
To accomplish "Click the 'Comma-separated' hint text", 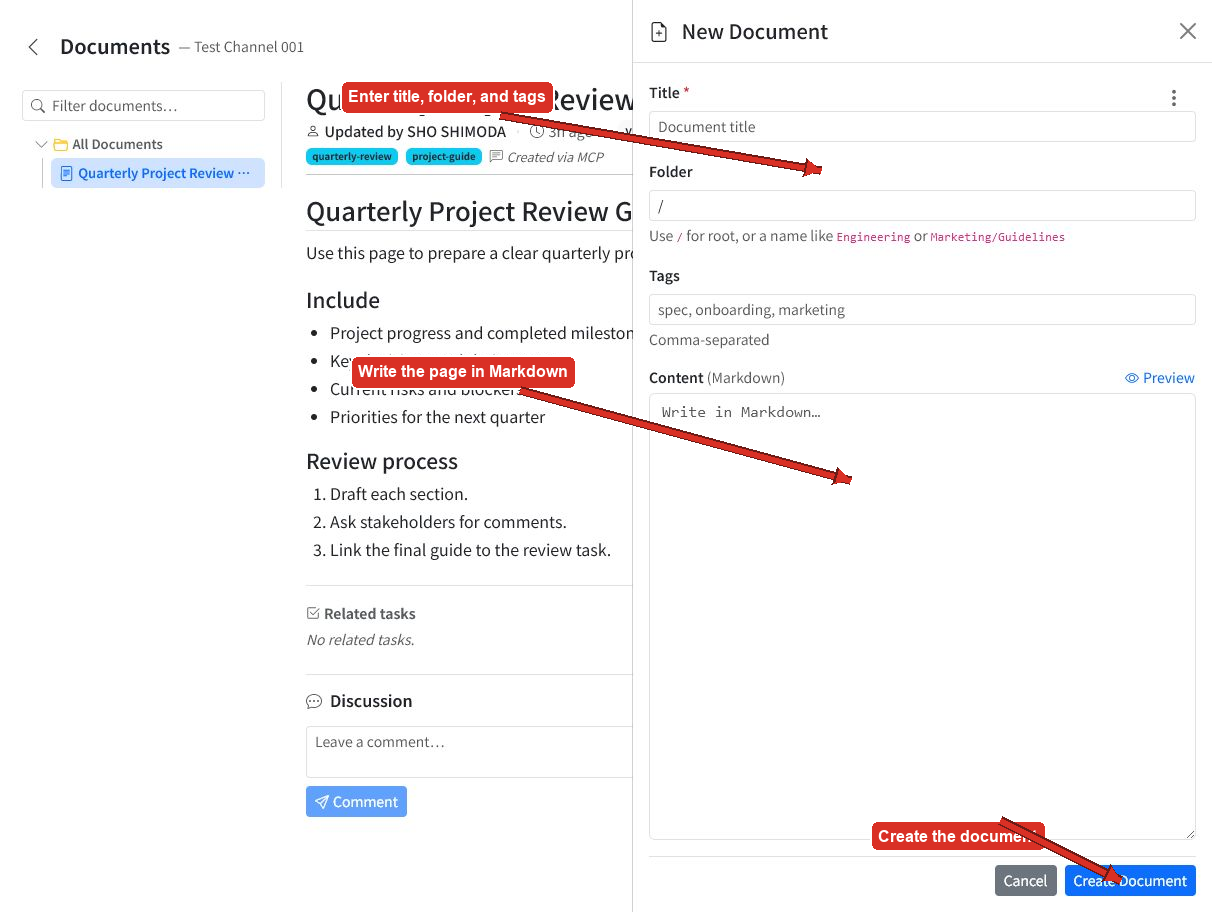I will [709, 340].
